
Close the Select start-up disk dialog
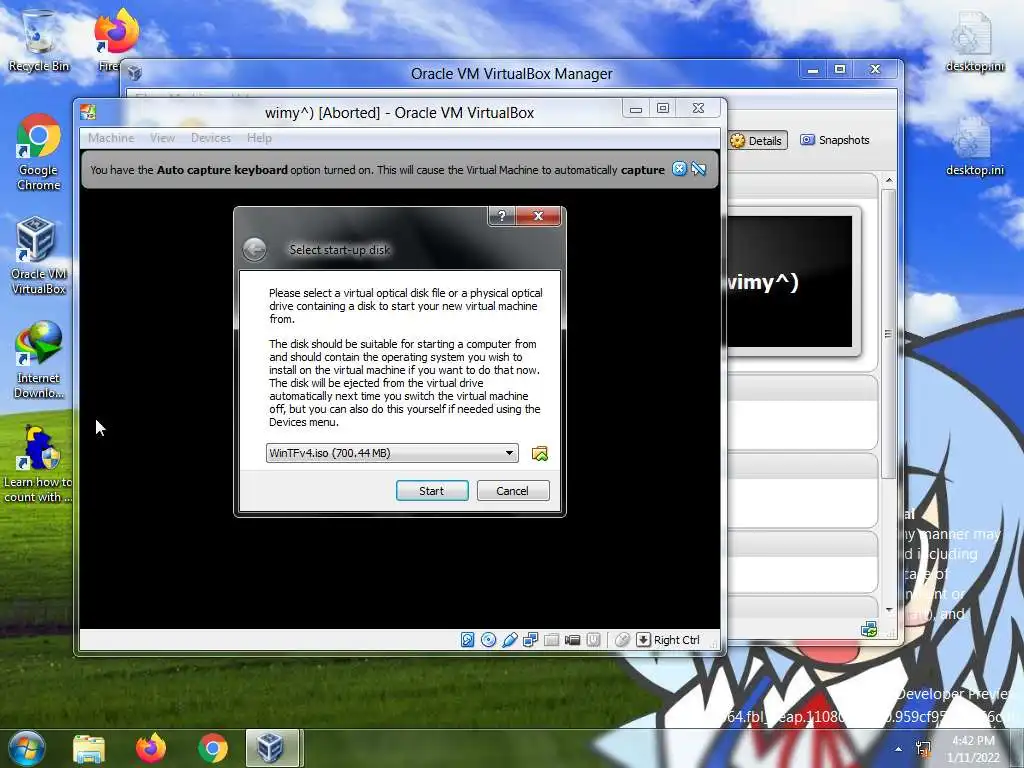coord(538,216)
